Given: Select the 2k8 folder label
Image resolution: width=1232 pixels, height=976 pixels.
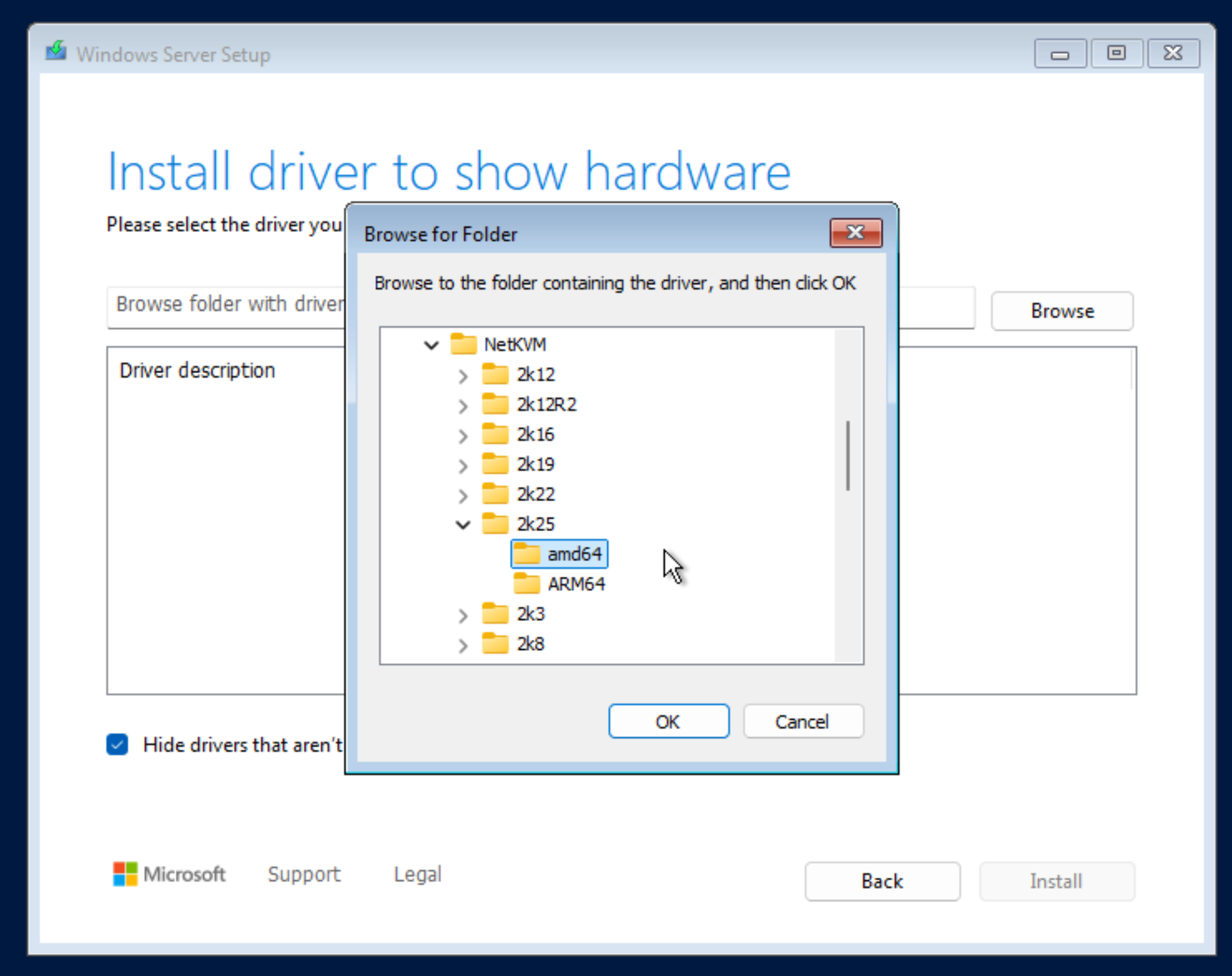Looking at the screenshot, I should [531, 644].
